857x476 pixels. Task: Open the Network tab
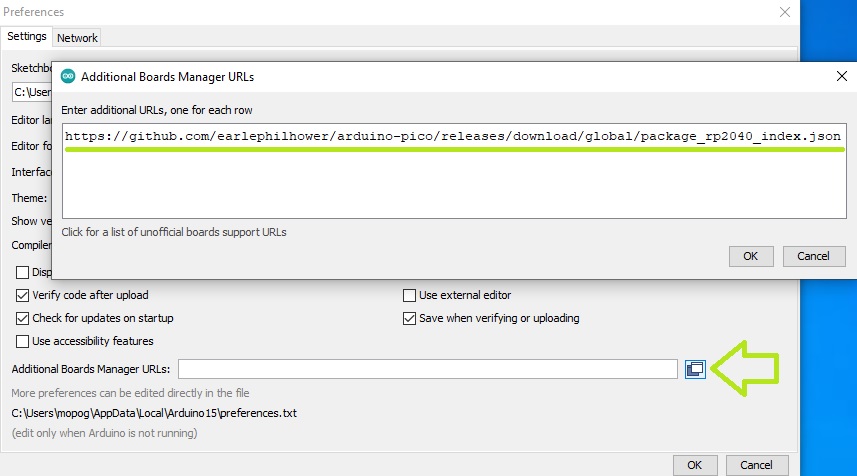click(x=77, y=38)
